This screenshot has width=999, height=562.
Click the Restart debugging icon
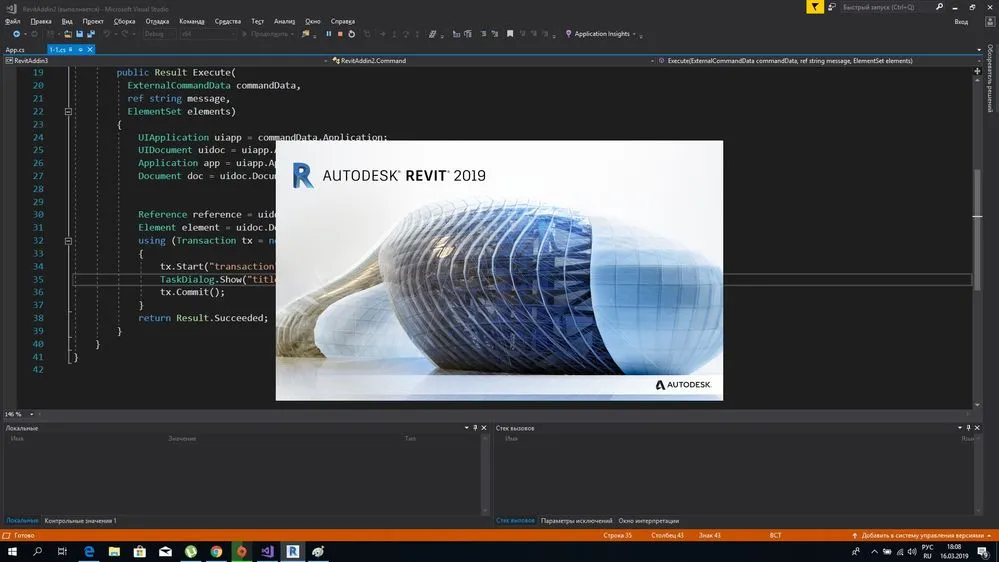[x=352, y=34]
